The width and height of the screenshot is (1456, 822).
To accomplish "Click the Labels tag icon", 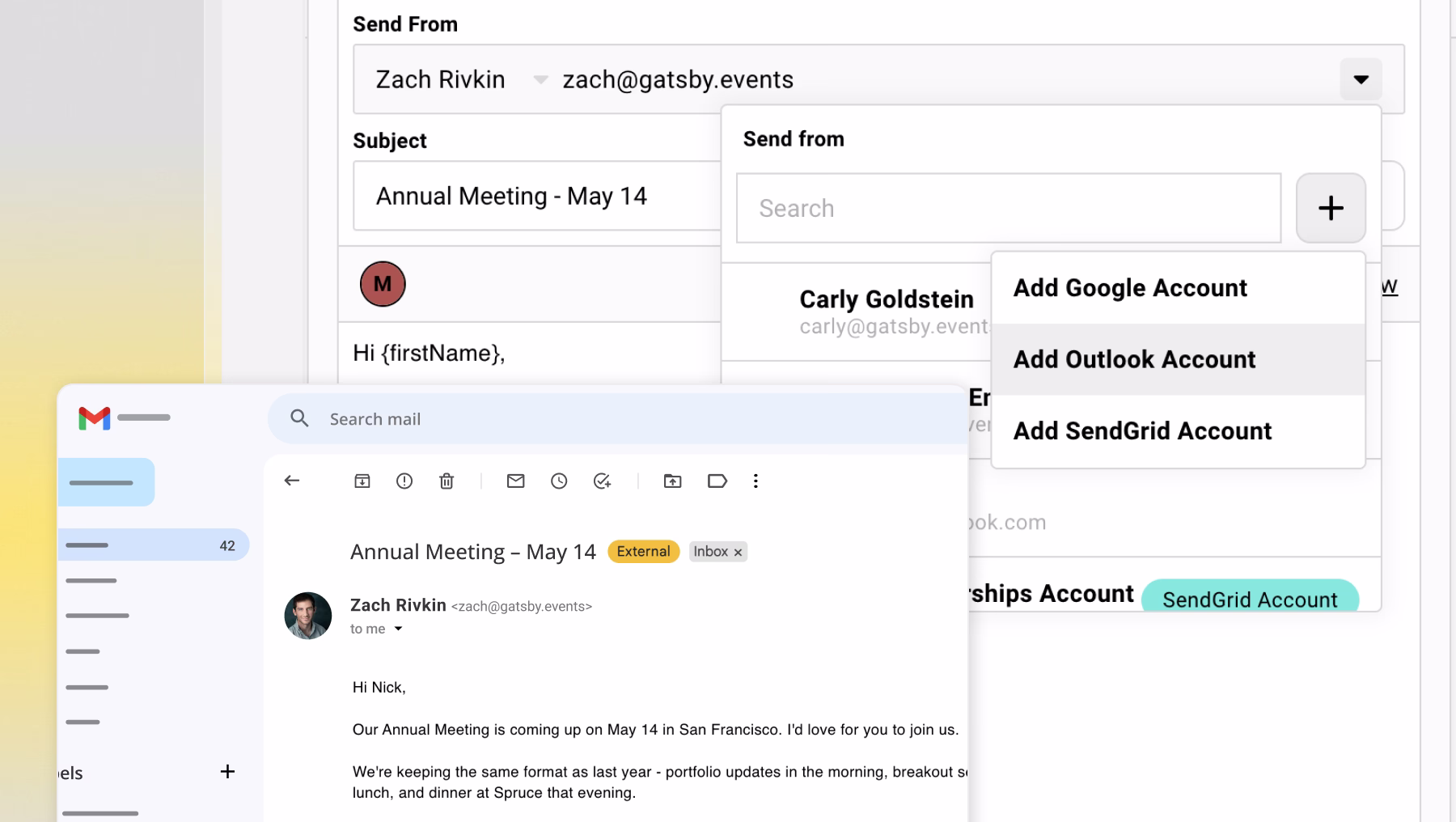I will [x=717, y=481].
